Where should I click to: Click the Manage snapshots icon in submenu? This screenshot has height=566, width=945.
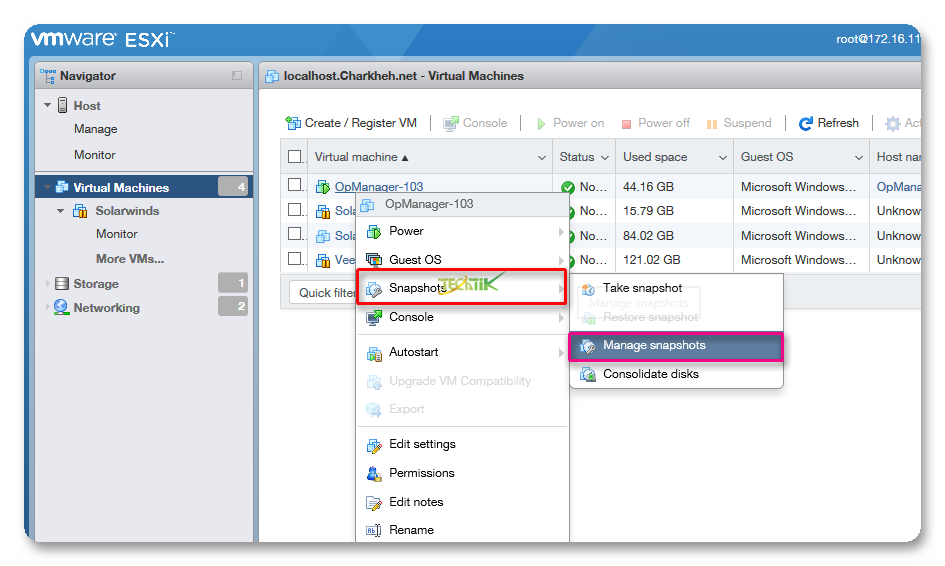[x=588, y=346]
